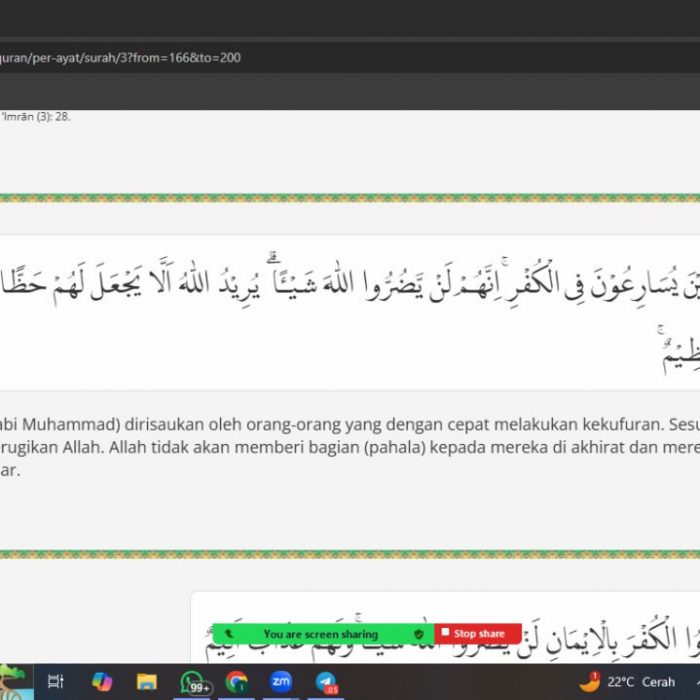Click the phone icon on sharing bar
The height and width of the screenshot is (700, 700).
(x=228, y=634)
